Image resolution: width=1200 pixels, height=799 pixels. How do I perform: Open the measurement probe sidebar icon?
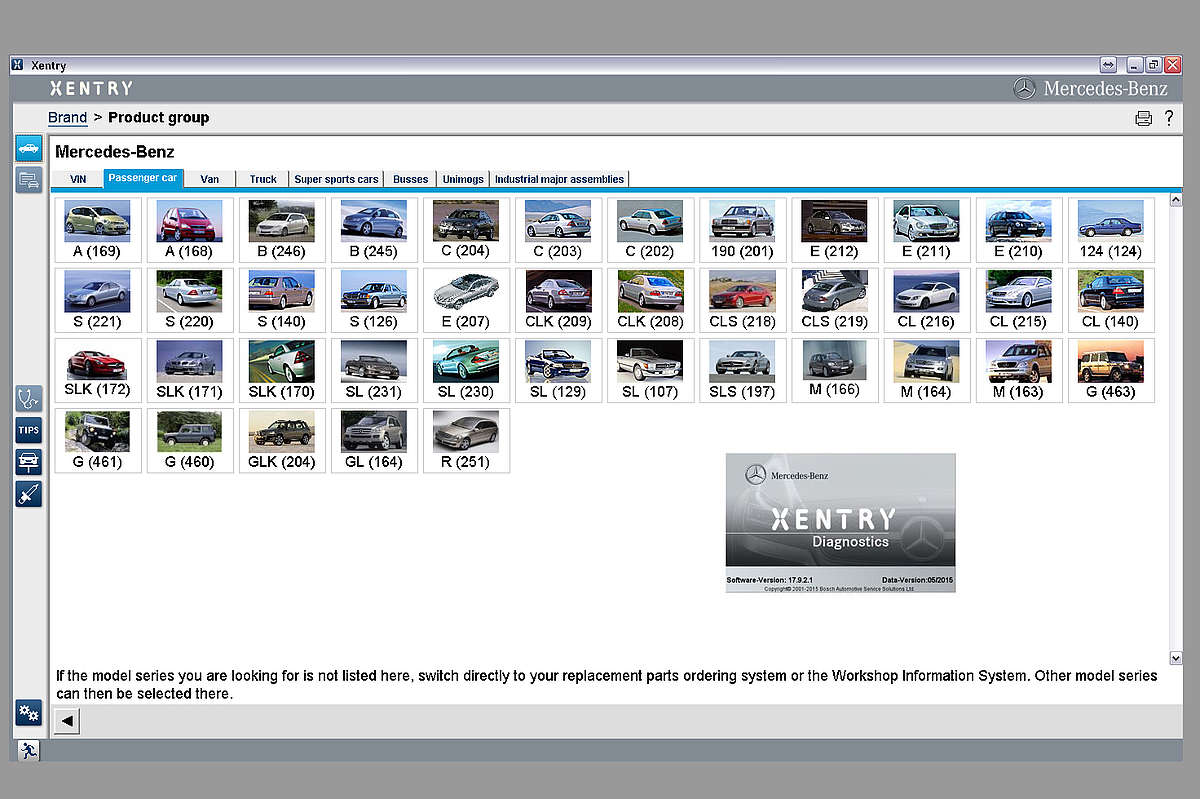click(28, 493)
